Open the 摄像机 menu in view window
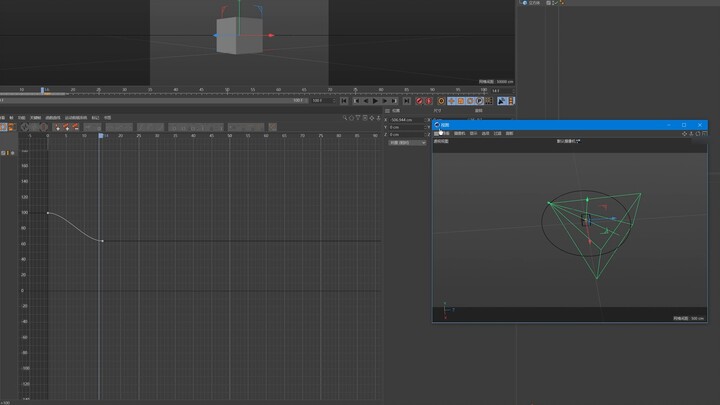The height and width of the screenshot is (405, 720). tap(460, 133)
